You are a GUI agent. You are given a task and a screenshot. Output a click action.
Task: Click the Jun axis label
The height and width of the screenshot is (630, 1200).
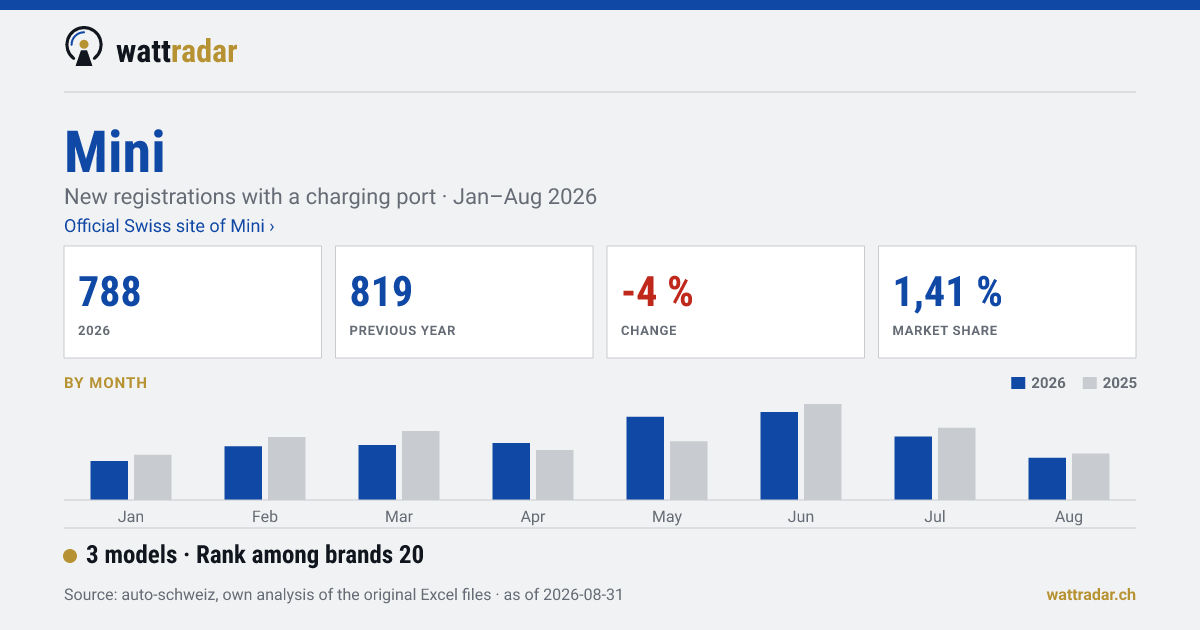pos(801,517)
